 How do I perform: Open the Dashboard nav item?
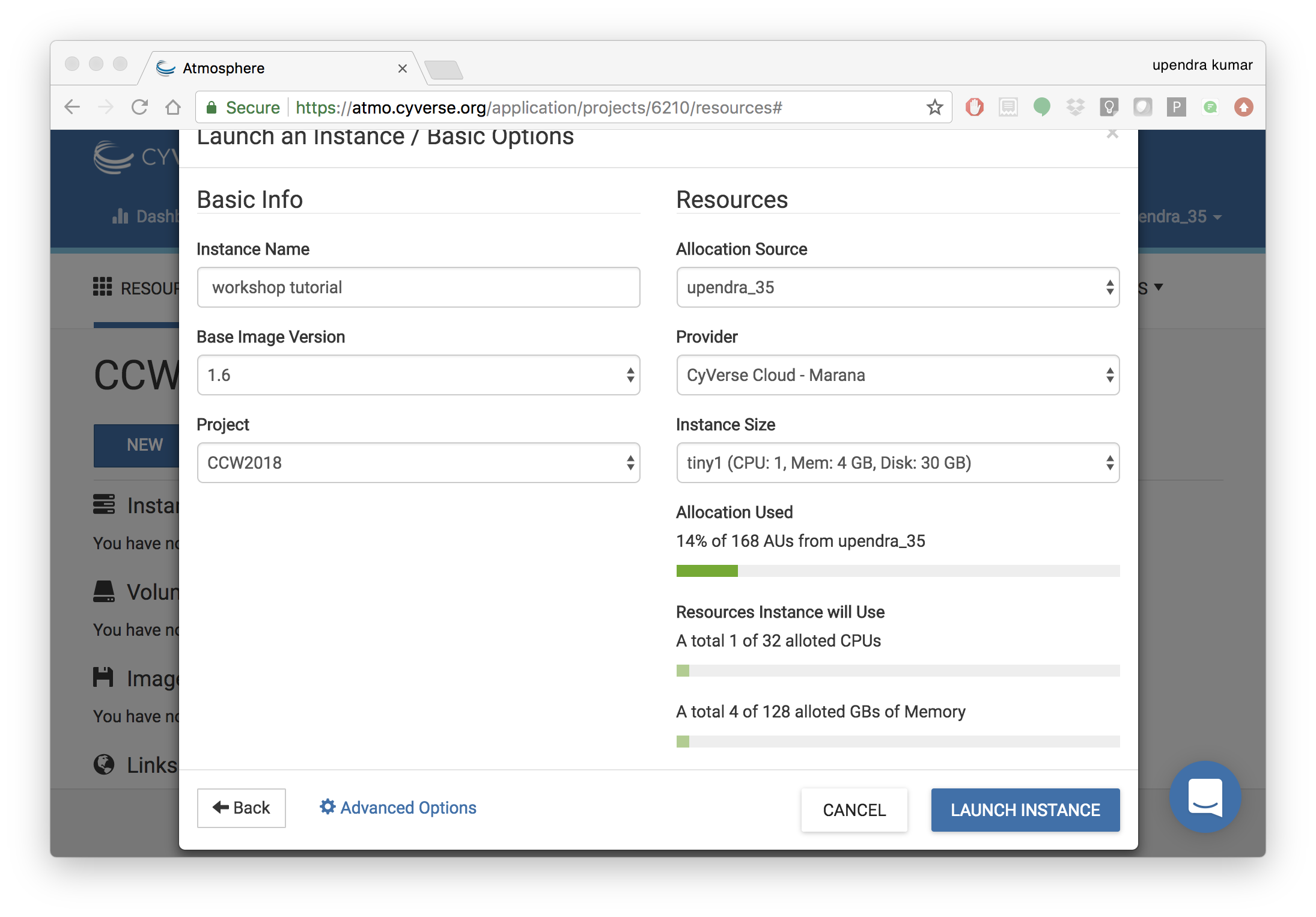point(145,216)
